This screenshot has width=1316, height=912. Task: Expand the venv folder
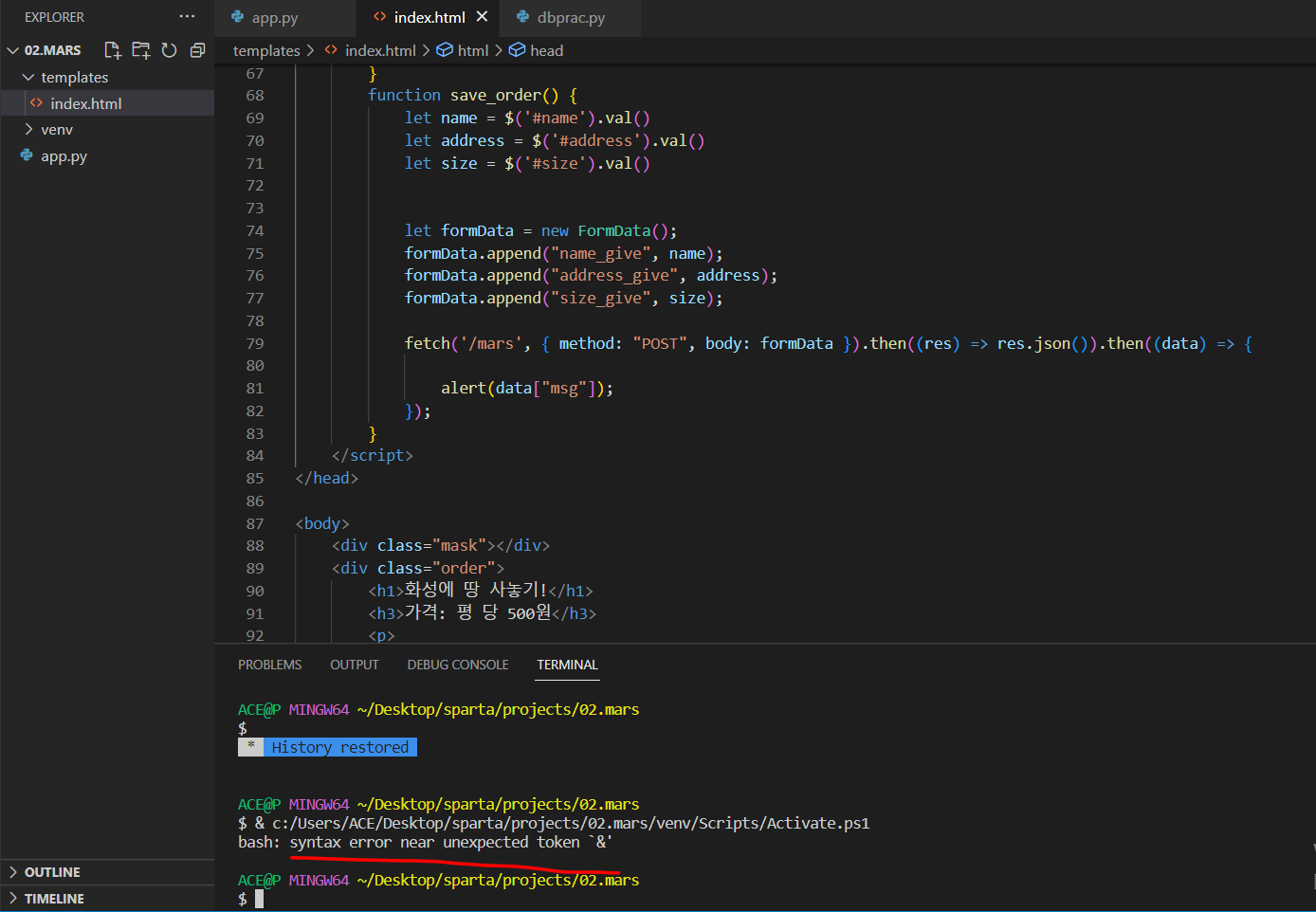click(x=28, y=129)
